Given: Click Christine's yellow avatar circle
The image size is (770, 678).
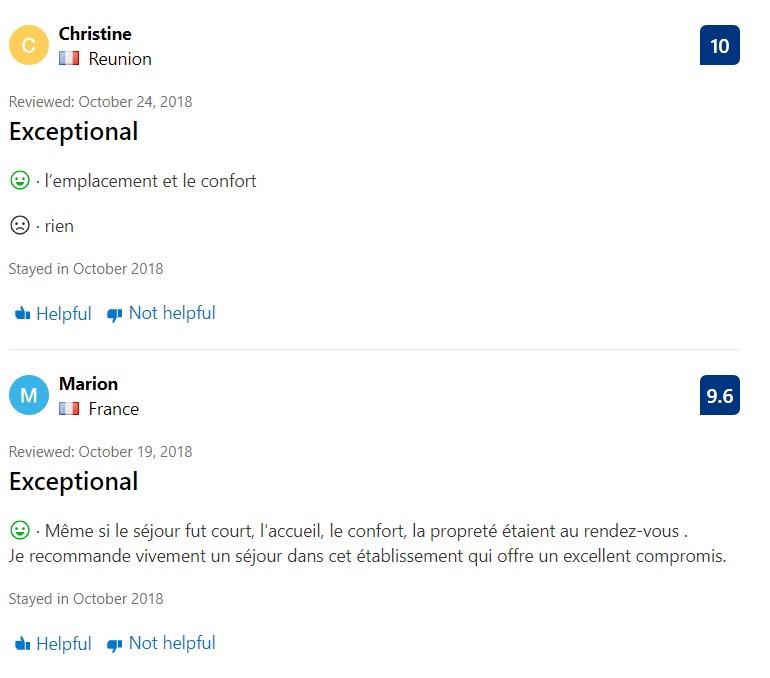Looking at the screenshot, I should [29, 45].
